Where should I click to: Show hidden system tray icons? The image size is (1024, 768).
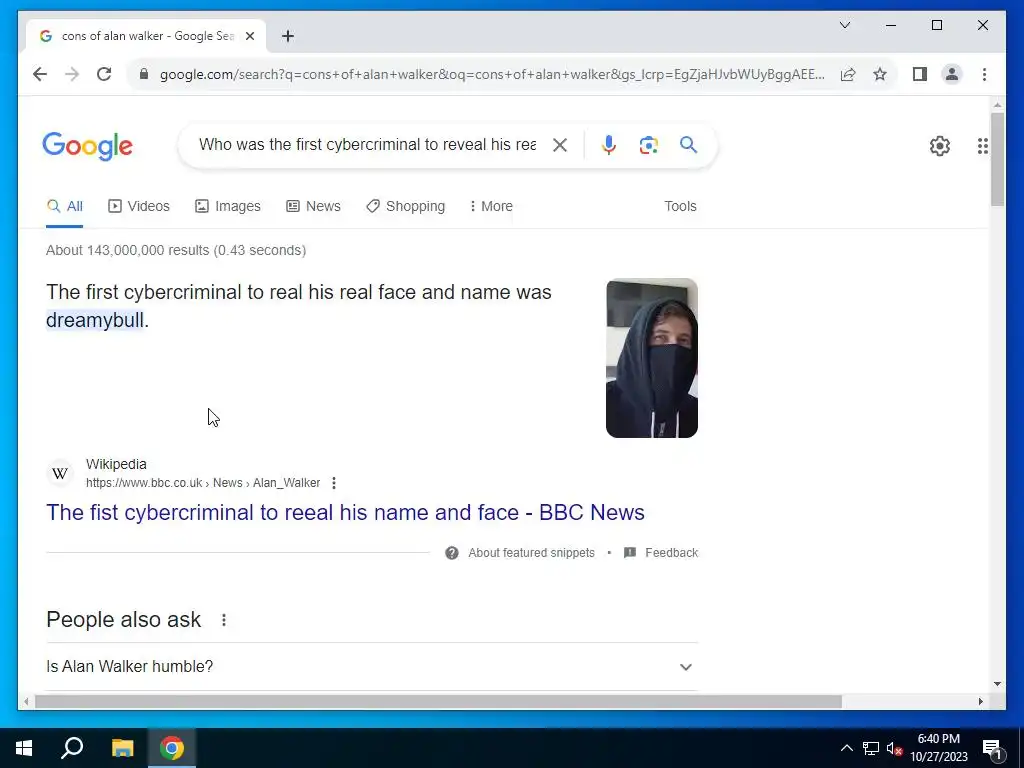[846, 748]
